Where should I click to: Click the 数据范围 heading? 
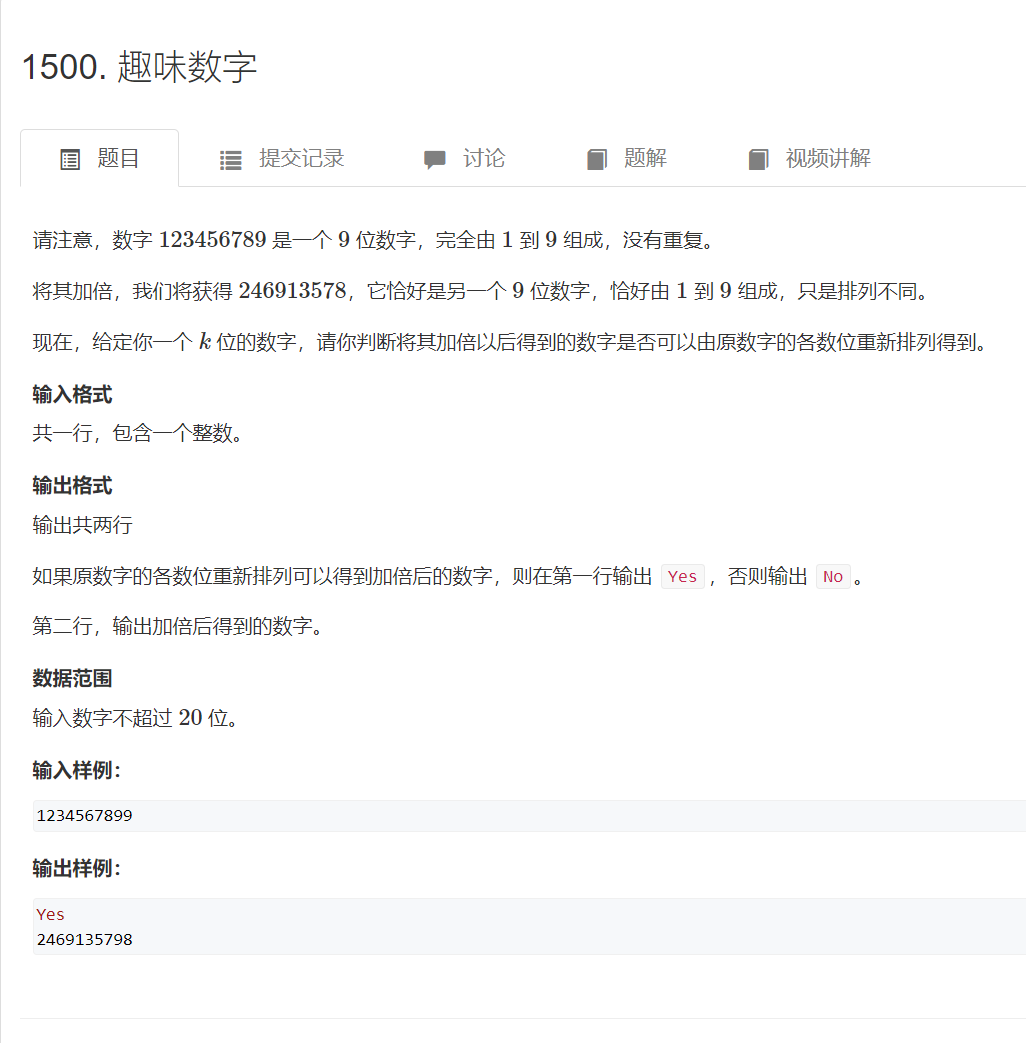tap(73, 678)
